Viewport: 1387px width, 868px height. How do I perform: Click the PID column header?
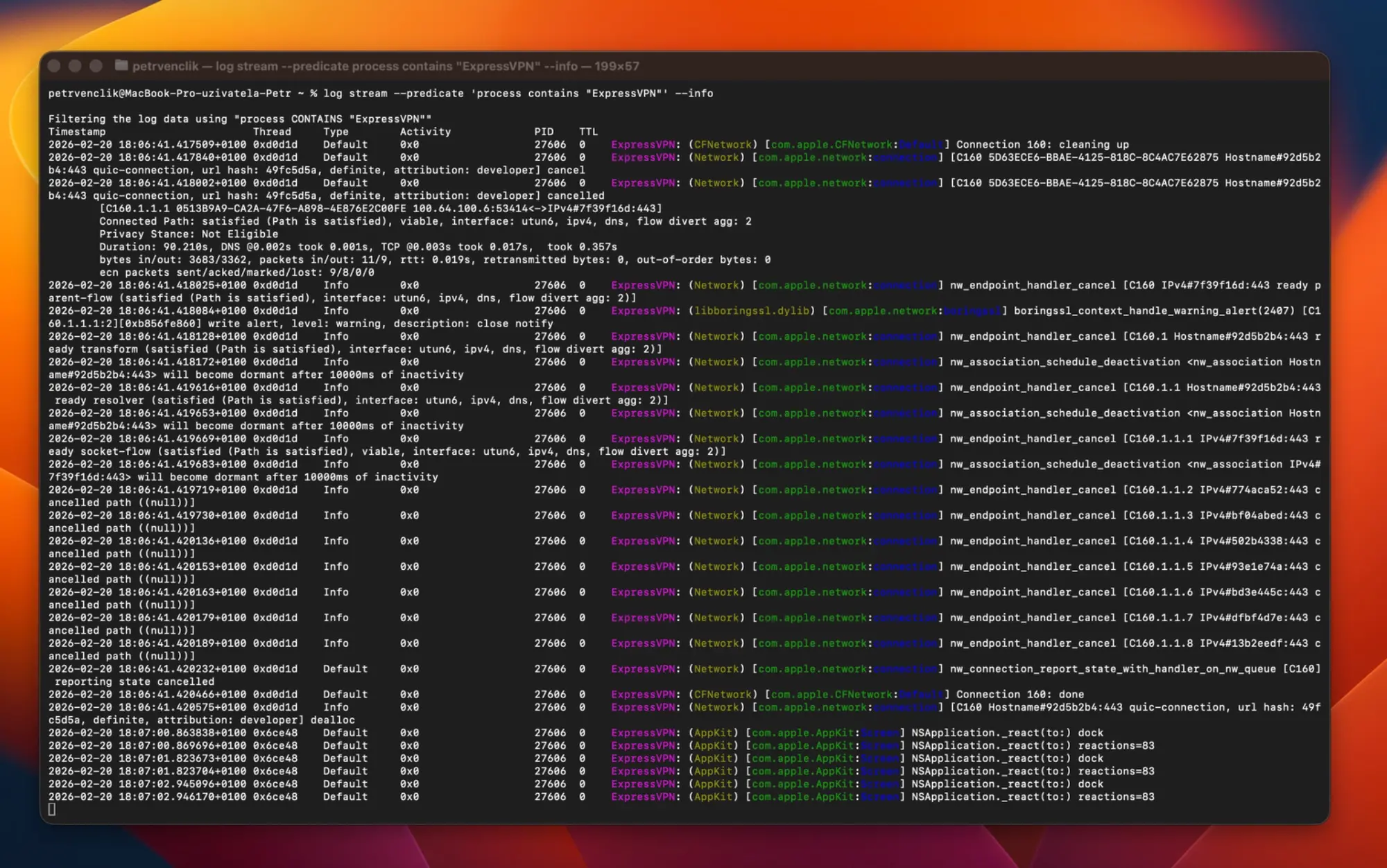[544, 132]
